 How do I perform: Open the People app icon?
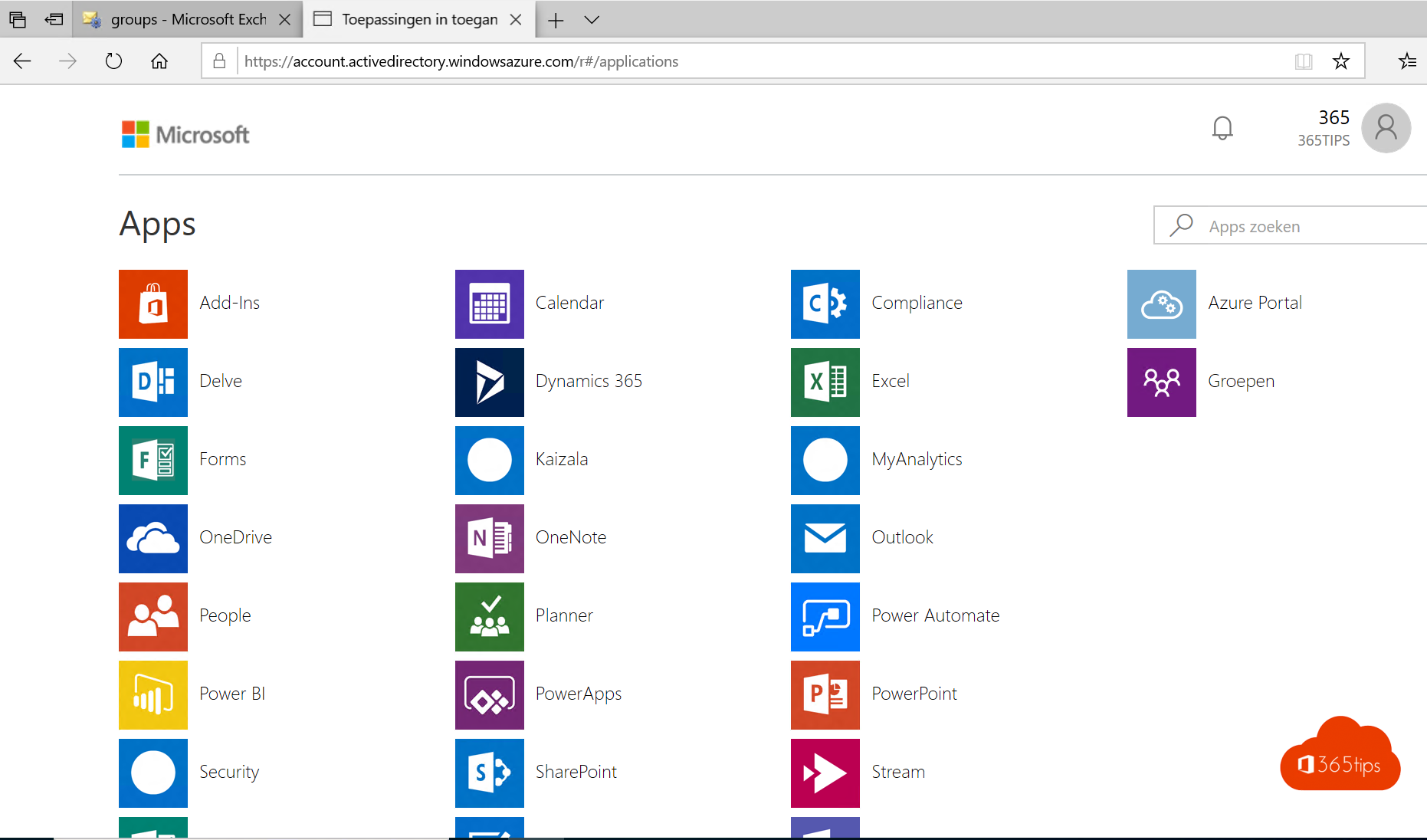coord(153,617)
